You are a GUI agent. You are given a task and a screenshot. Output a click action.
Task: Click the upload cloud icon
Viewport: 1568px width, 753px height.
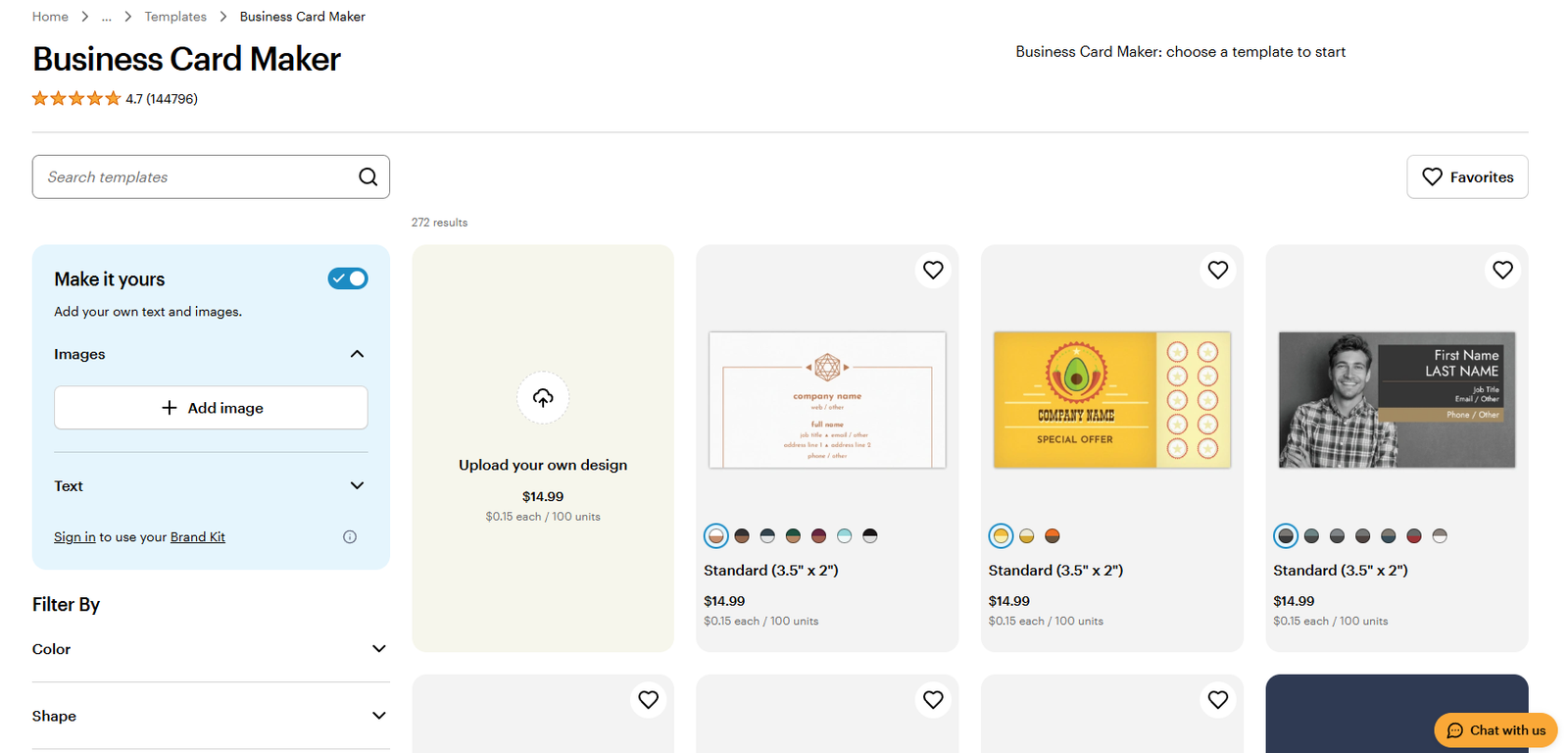[543, 397]
